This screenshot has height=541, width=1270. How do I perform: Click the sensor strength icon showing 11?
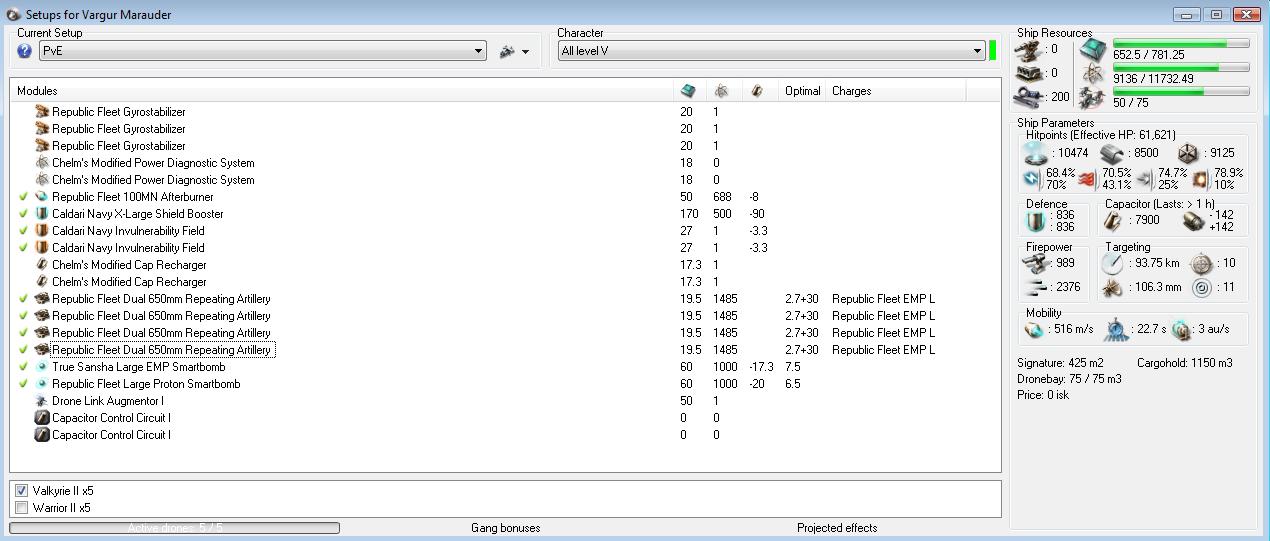(1202, 287)
